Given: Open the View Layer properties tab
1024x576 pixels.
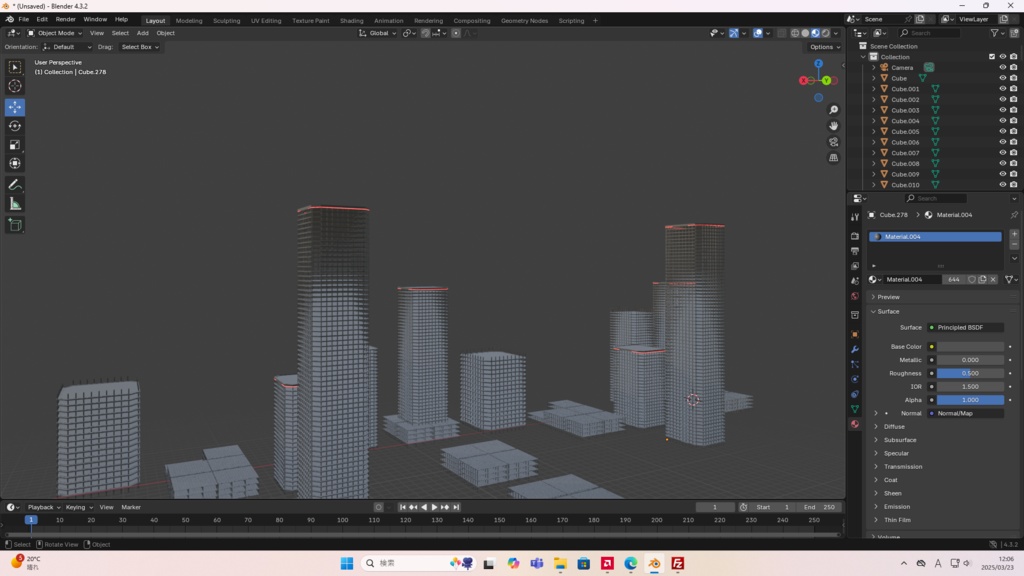Looking at the screenshot, I should tap(855, 266).
